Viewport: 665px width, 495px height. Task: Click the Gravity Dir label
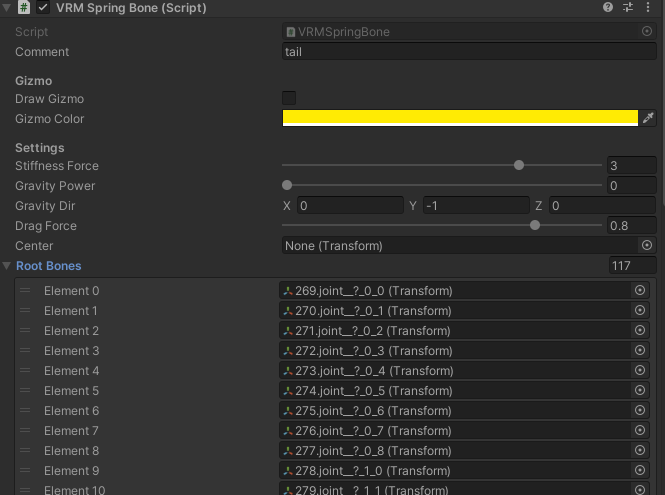(x=45, y=206)
